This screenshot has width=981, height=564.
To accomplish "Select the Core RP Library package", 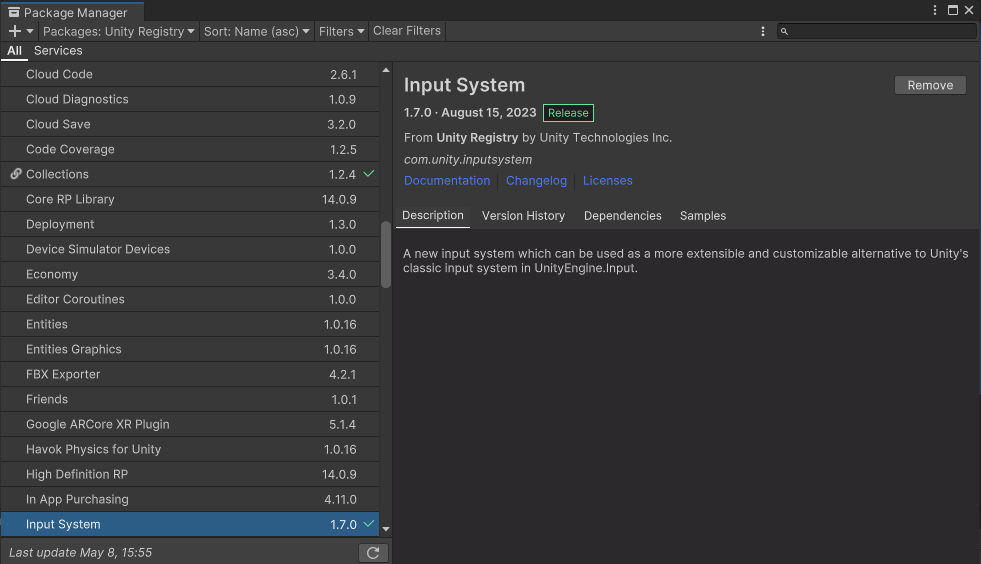I will [x=190, y=200].
